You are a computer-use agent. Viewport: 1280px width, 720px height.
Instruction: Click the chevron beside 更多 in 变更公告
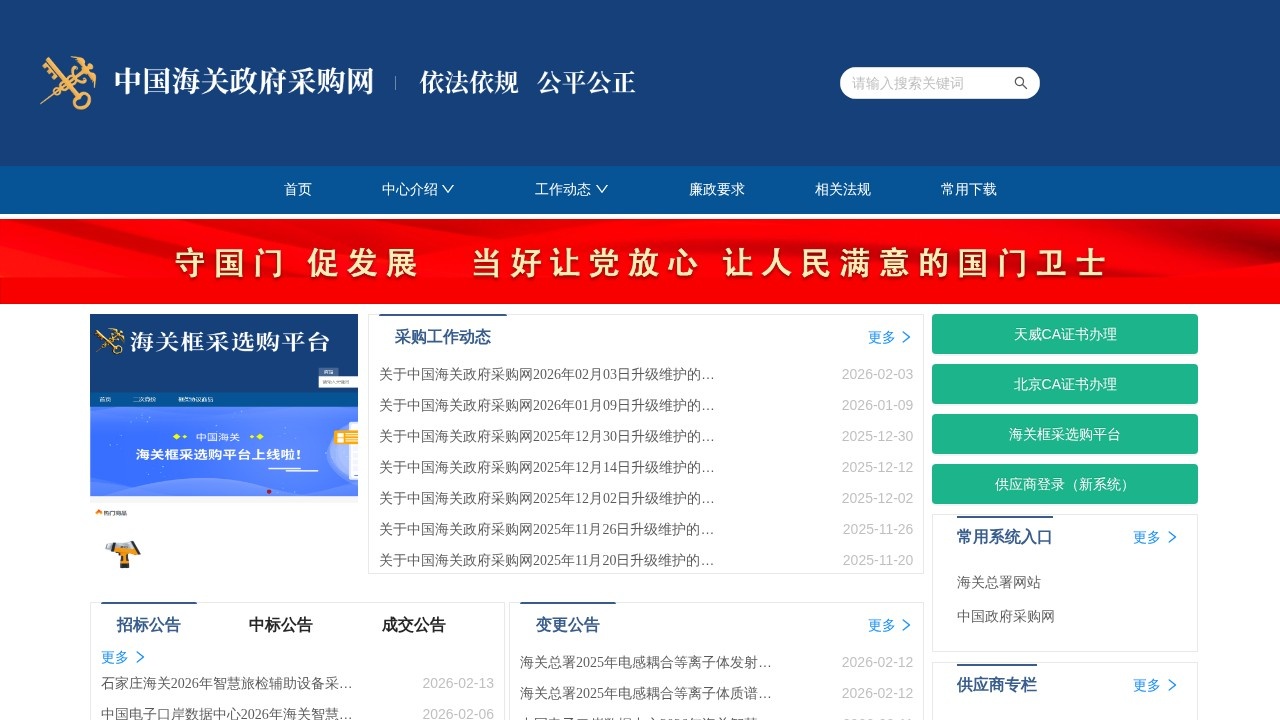click(907, 625)
